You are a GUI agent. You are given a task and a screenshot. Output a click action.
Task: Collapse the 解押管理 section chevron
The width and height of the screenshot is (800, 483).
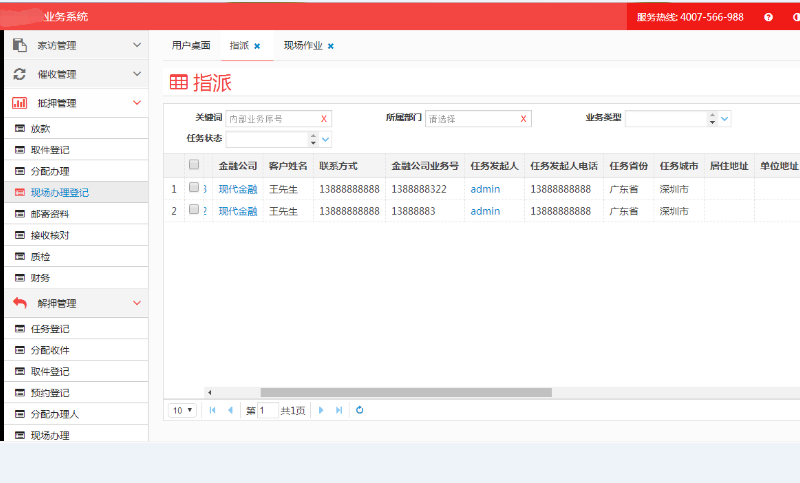(x=137, y=302)
